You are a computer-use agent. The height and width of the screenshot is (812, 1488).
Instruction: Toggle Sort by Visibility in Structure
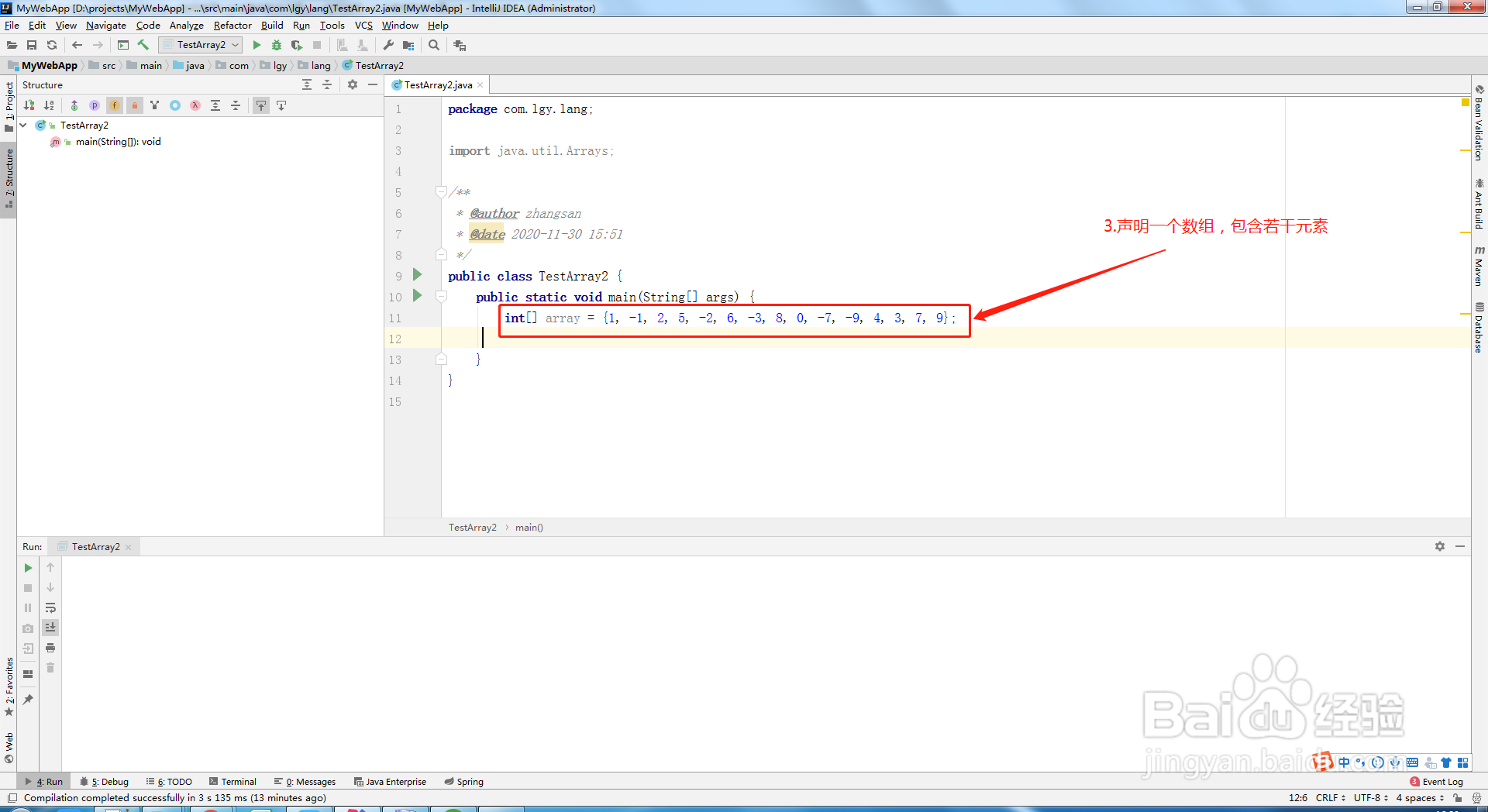click(x=29, y=105)
